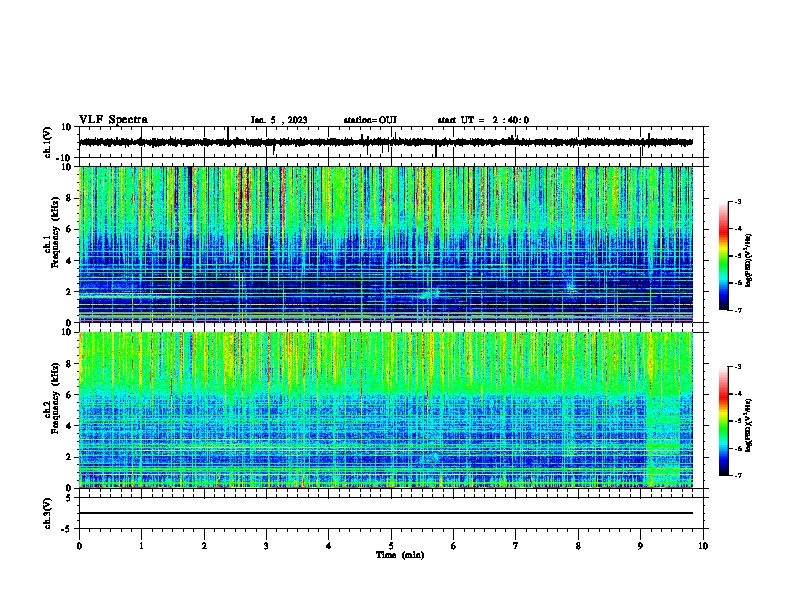Click the flat ch.3 voltage trace line
The width and height of the screenshot is (792, 612).
(x=386, y=513)
